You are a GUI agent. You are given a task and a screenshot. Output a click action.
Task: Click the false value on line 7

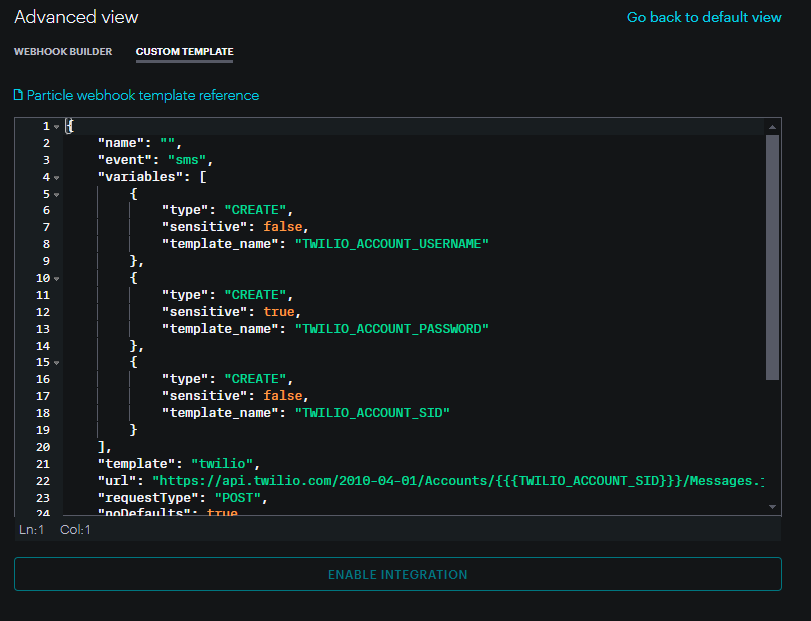coord(283,227)
